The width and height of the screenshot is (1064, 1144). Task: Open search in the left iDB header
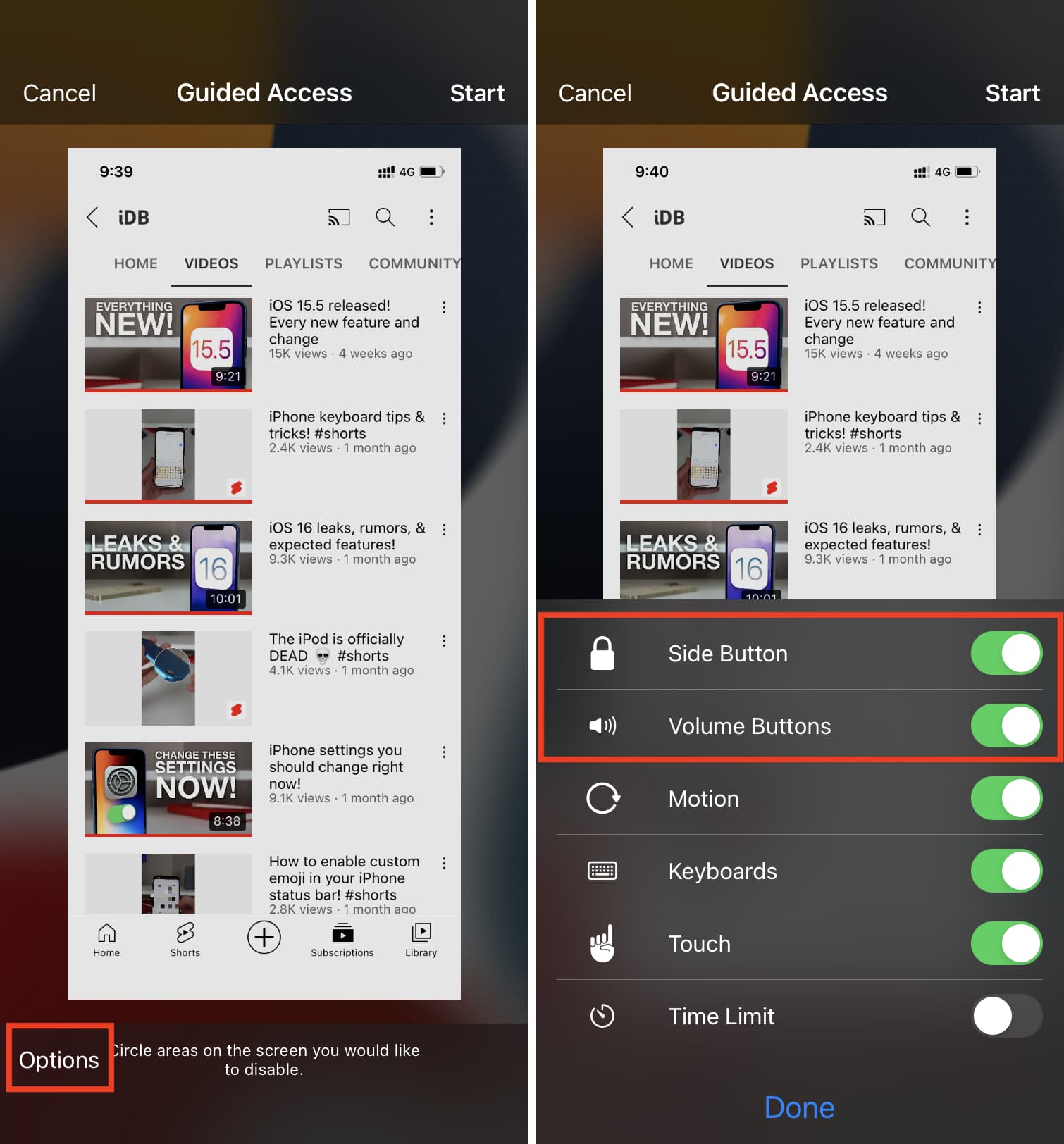[x=385, y=217]
